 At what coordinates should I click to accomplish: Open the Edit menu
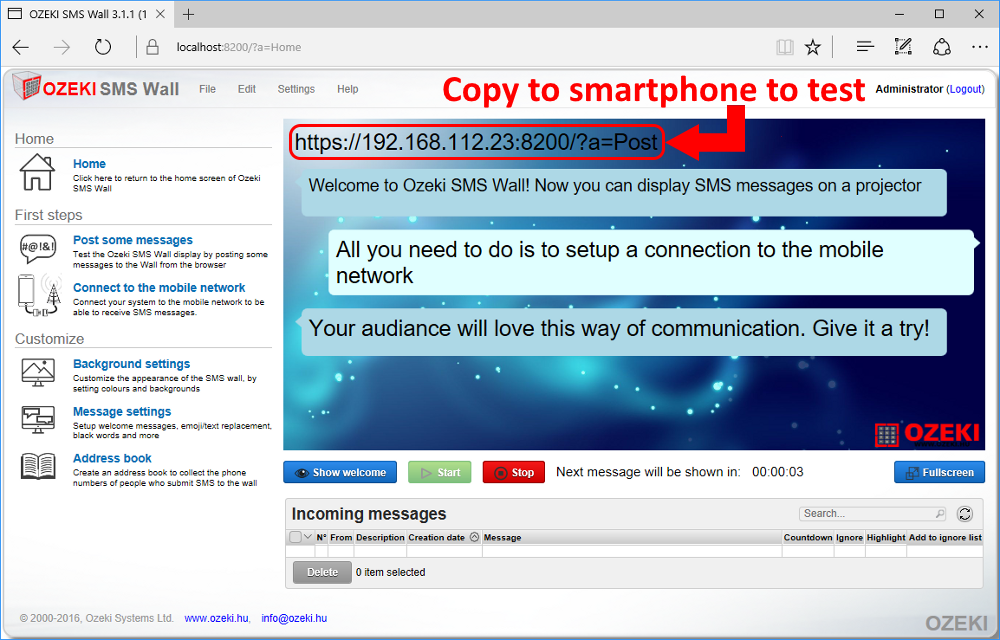[247, 89]
